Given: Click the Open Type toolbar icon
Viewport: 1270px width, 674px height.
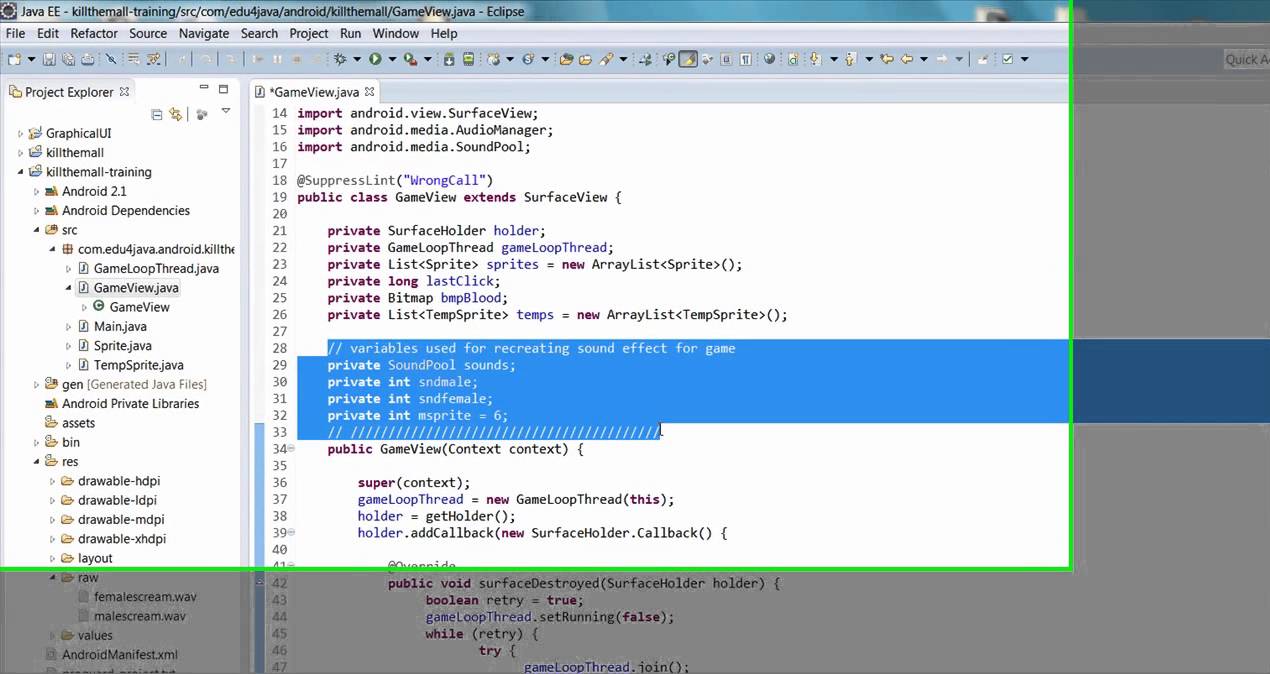Looking at the screenshot, I should click(x=566, y=59).
